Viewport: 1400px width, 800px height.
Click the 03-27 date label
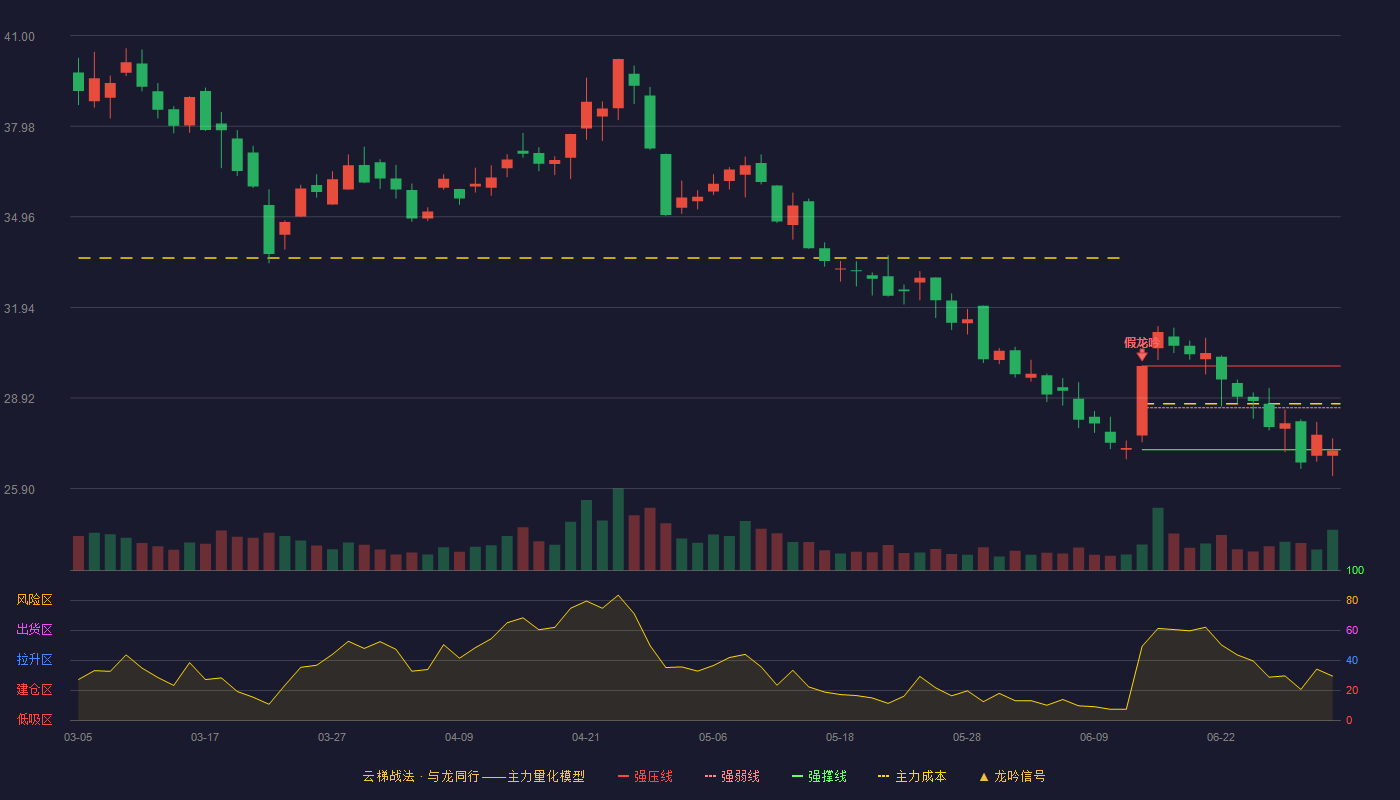point(332,737)
